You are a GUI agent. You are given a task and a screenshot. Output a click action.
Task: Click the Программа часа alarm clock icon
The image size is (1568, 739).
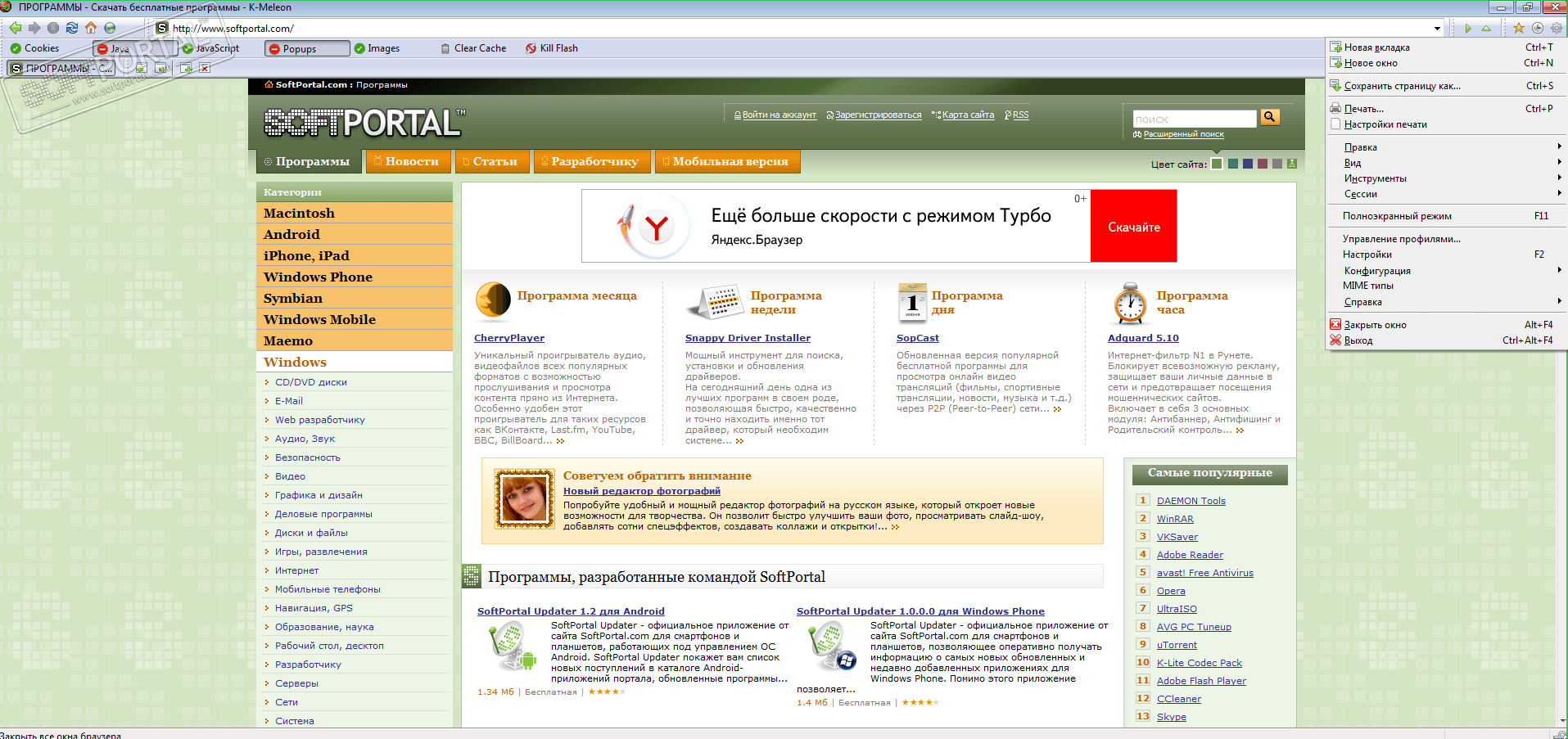(1130, 303)
